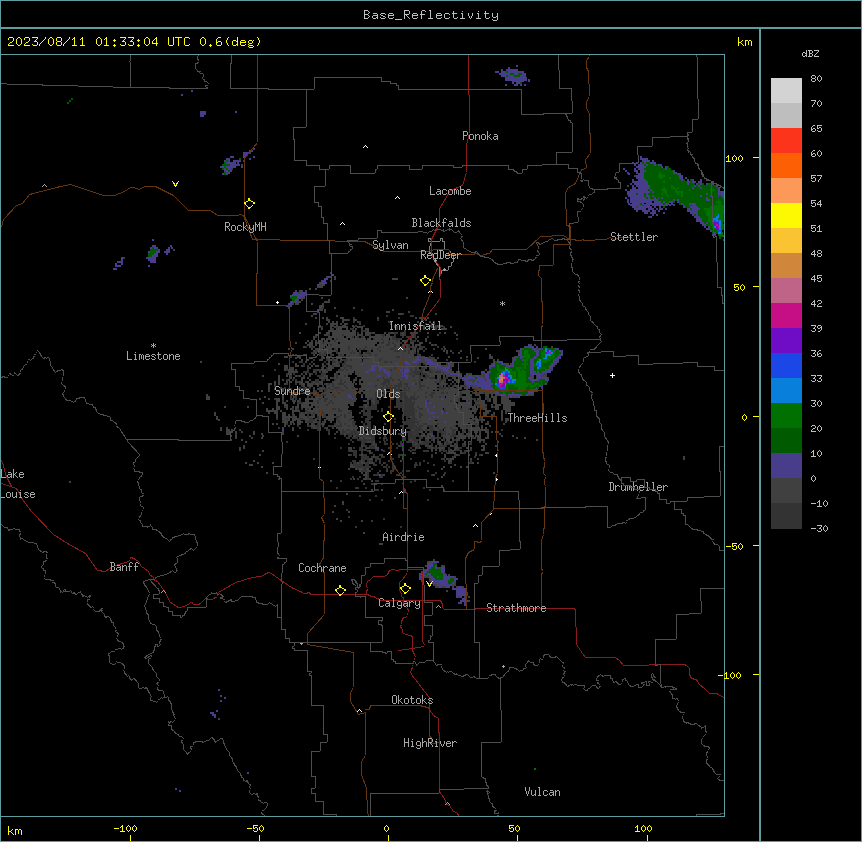This screenshot has height=842, width=862.
Task: Click the asterisk marker above Limestone
Action: click(153, 345)
